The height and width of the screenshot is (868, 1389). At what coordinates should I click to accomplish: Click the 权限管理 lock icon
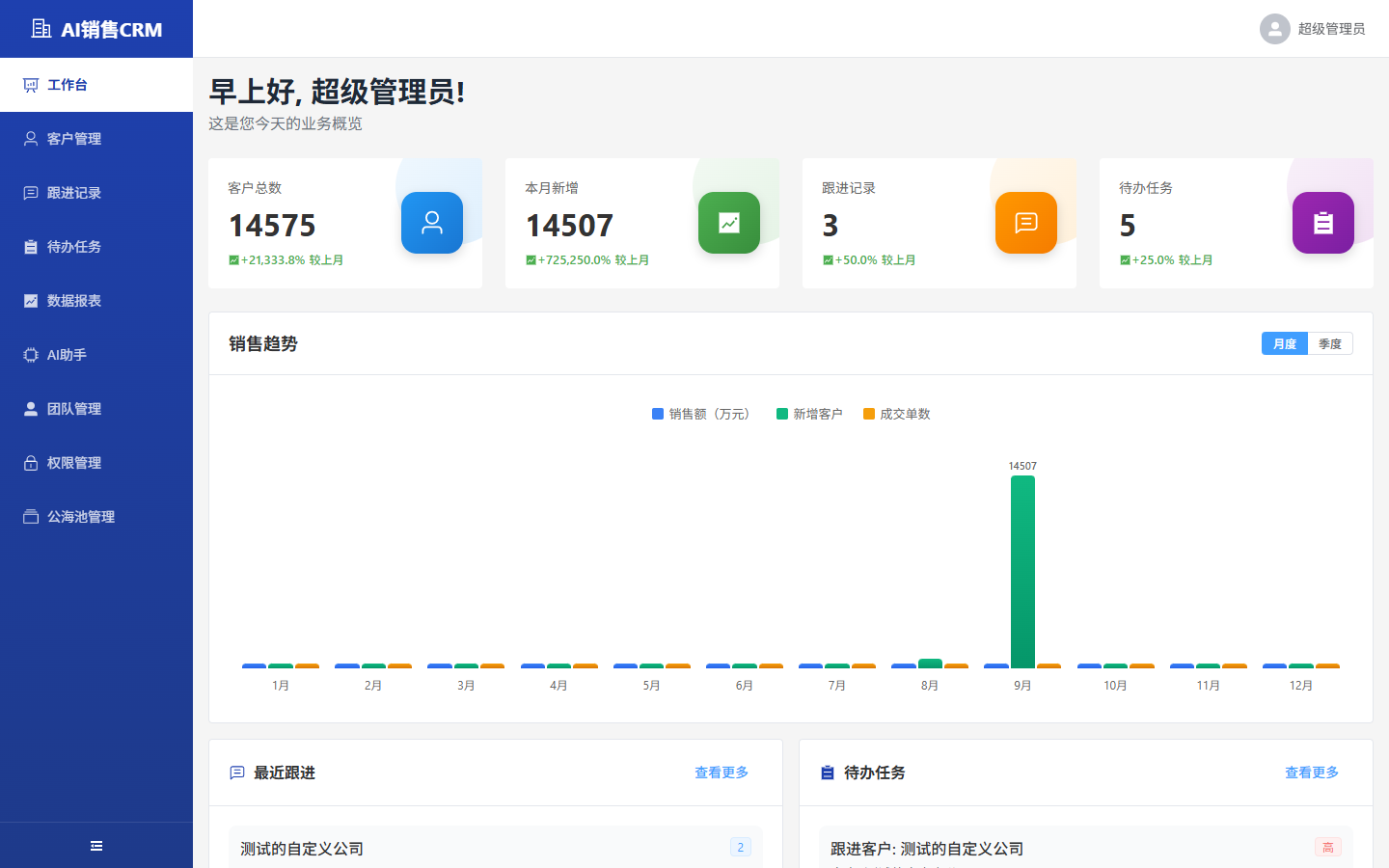(x=31, y=463)
